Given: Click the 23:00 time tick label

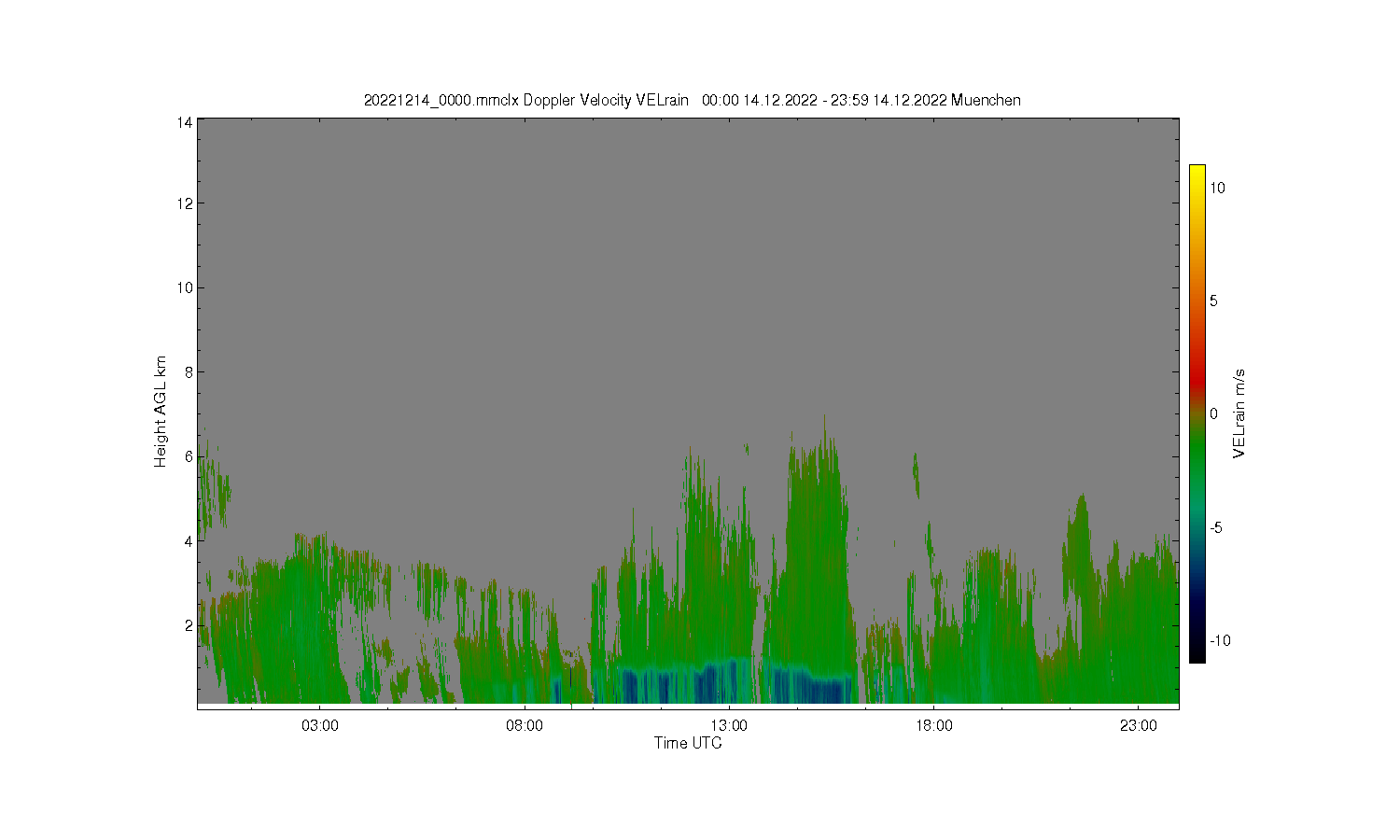Looking at the screenshot, I should (1139, 725).
